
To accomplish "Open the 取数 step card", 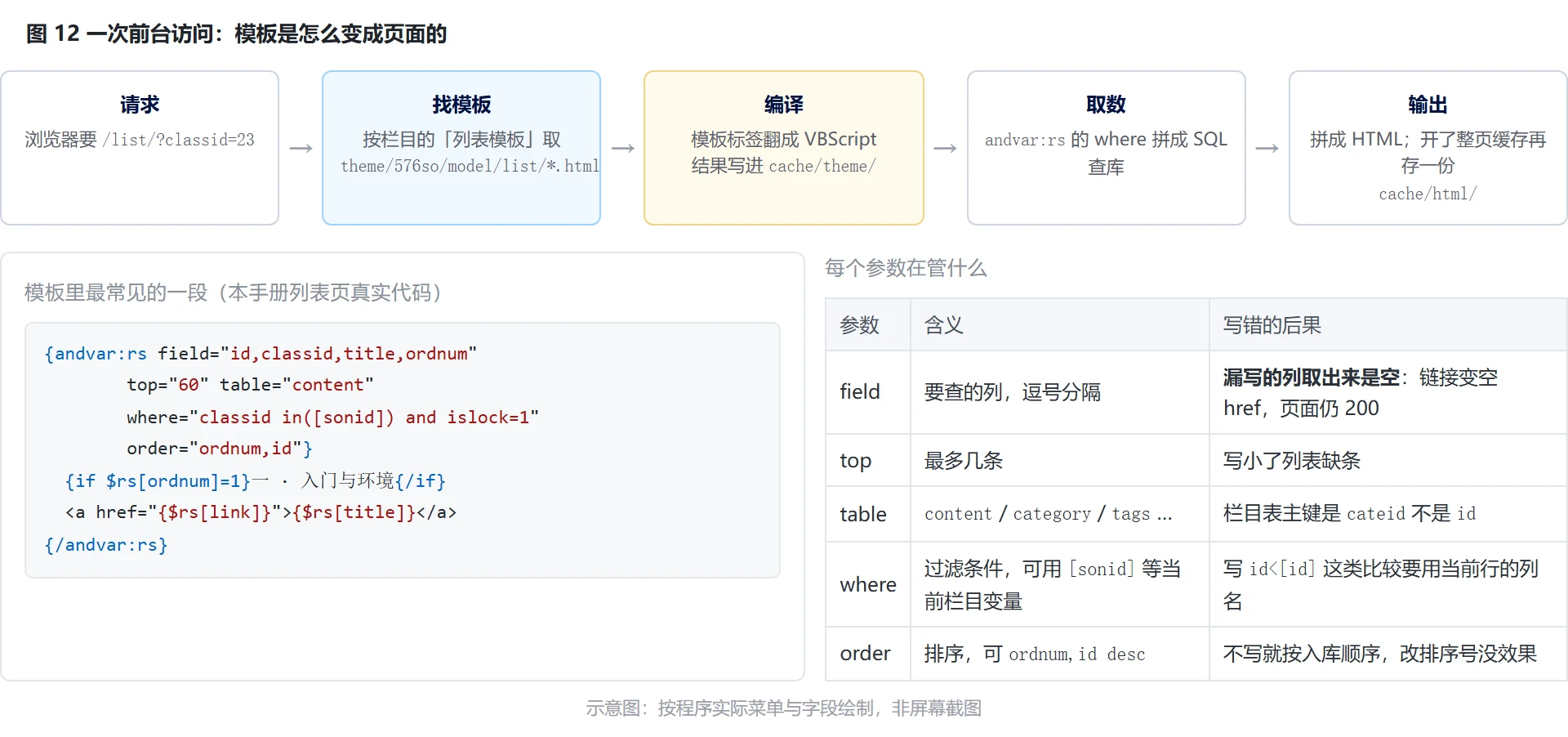I will (x=1107, y=148).
